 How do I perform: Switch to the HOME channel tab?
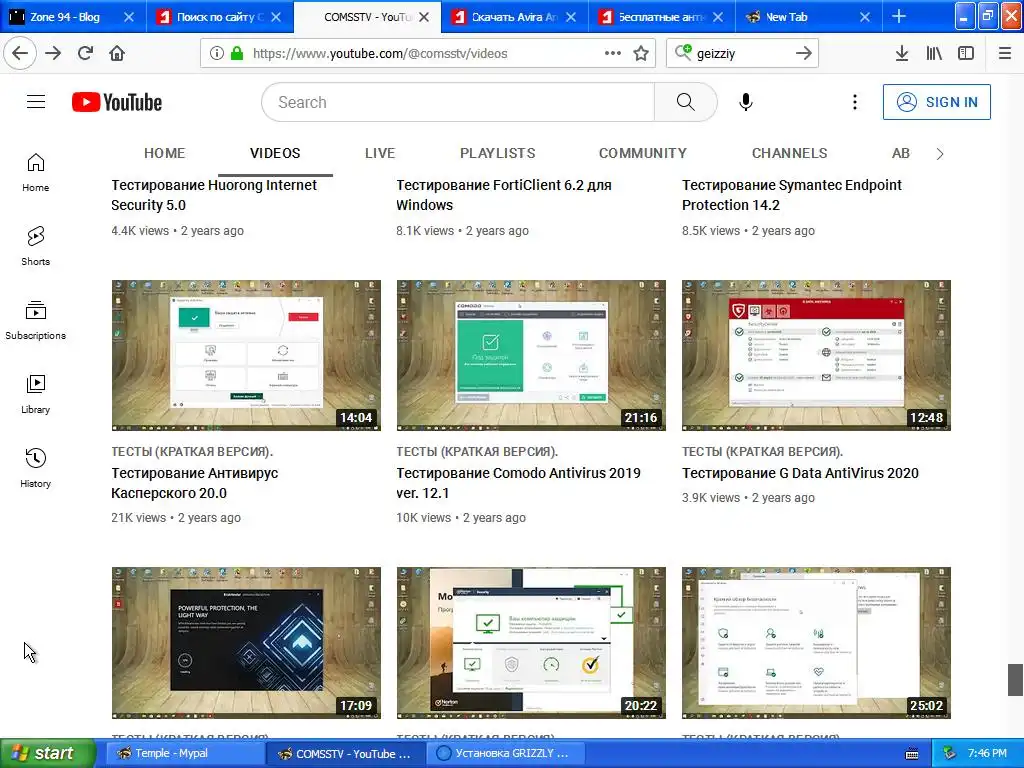coord(165,153)
